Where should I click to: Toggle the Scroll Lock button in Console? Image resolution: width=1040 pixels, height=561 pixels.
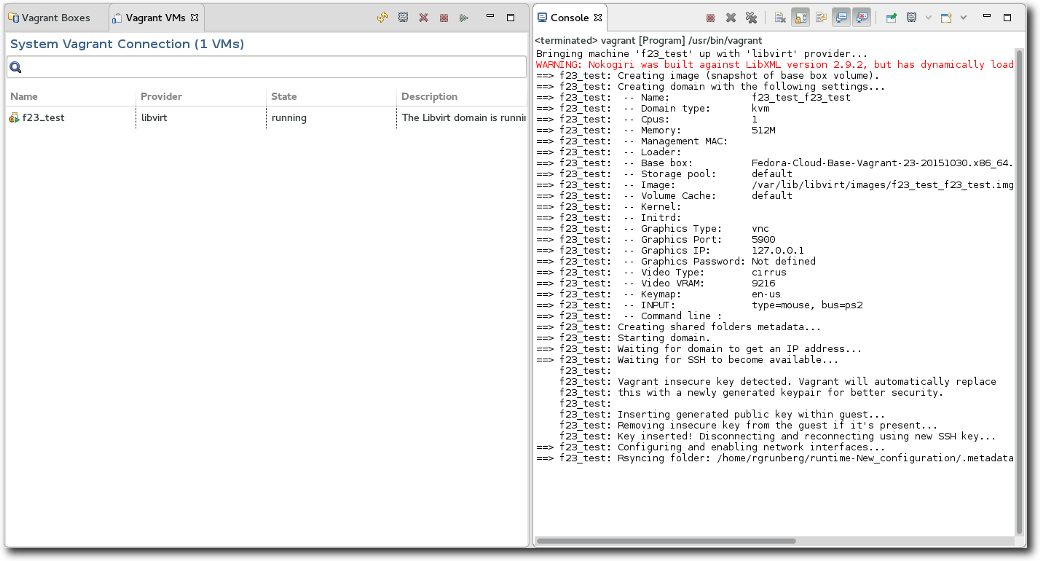801,18
